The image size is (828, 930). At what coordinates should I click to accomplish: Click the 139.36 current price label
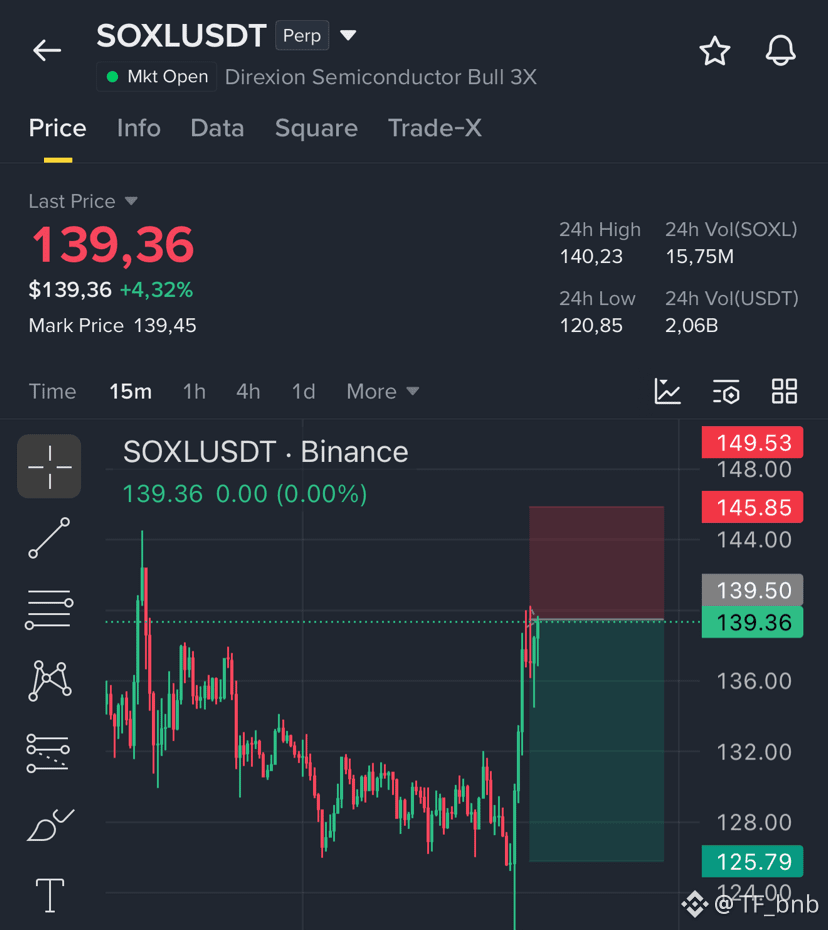pyautogui.click(x=753, y=622)
